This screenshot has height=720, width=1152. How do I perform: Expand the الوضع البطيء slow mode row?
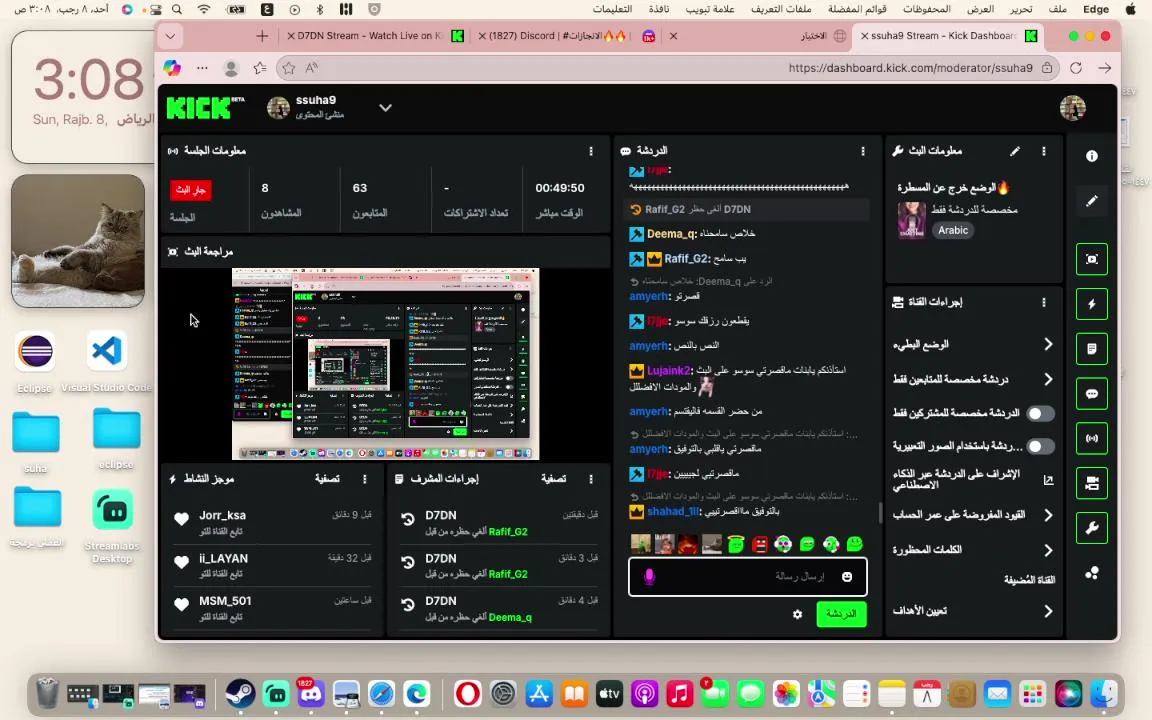click(973, 344)
